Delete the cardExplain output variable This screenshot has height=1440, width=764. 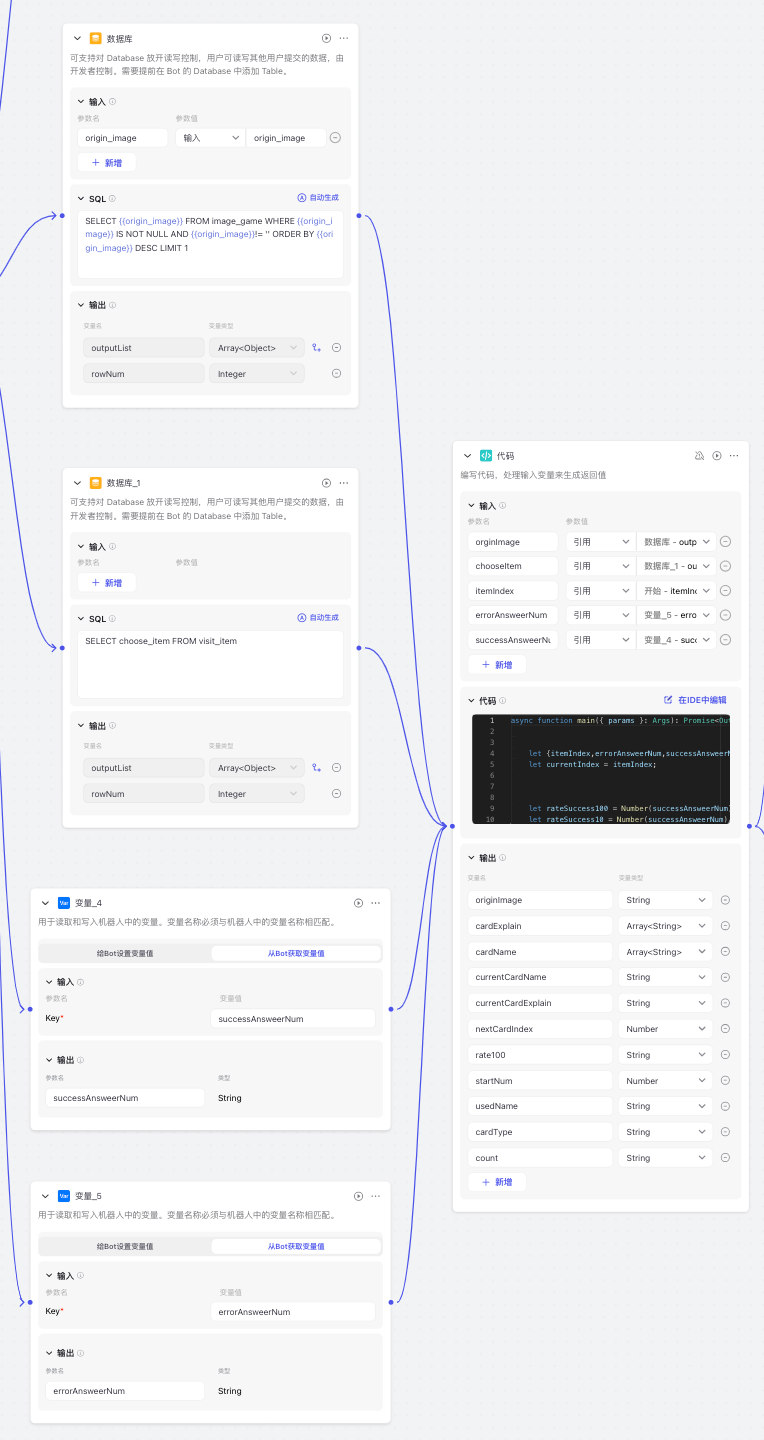coord(725,926)
